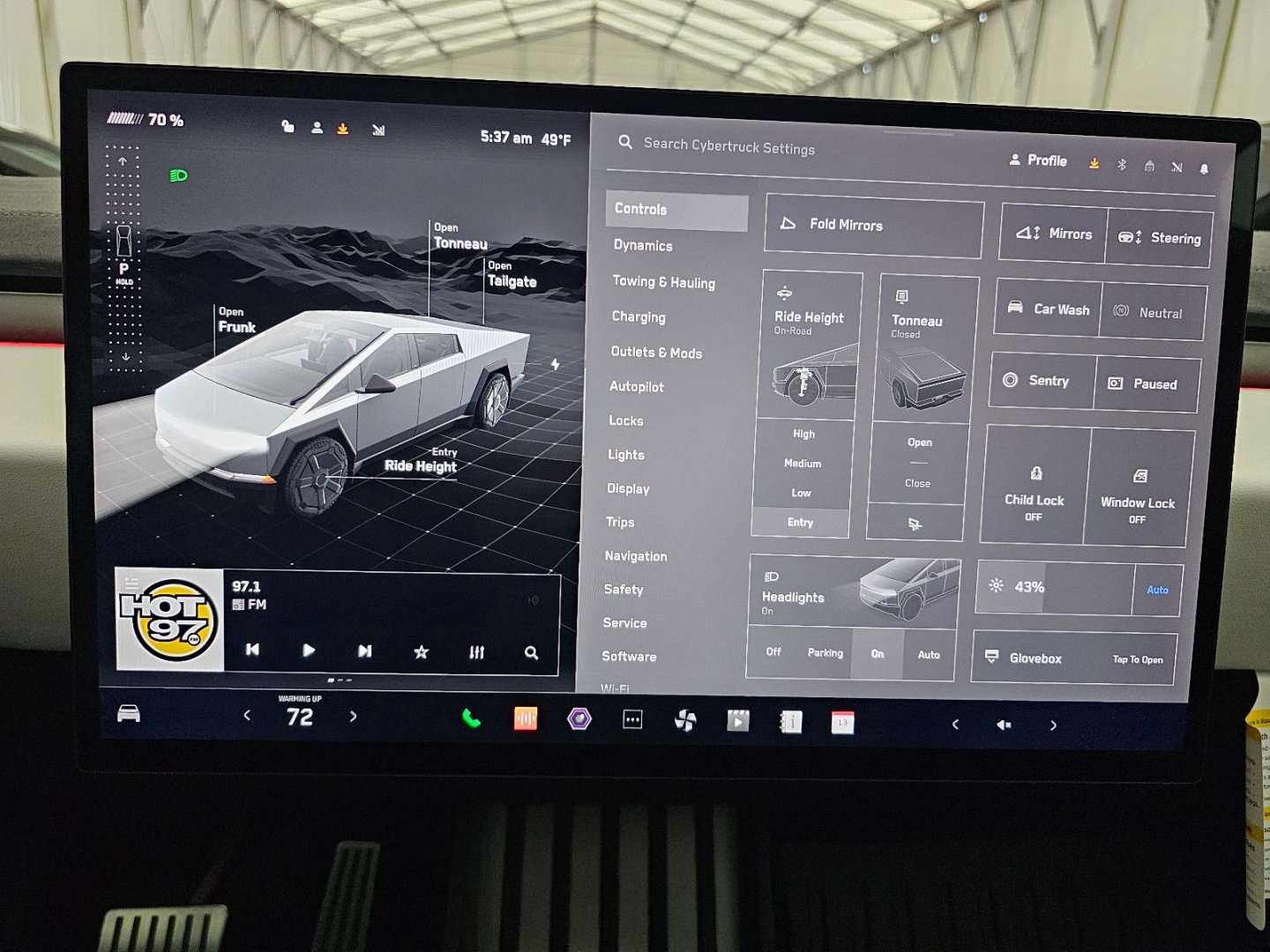Tap the garage HomeLink icon in header
The width and height of the screenshot is (1270, 952).
[1149, 166]
